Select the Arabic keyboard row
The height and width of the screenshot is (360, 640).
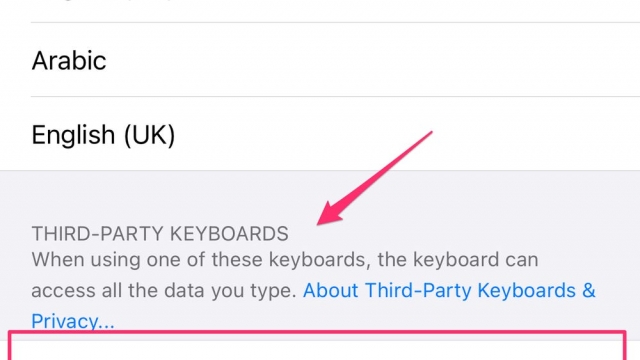(320, 60)
